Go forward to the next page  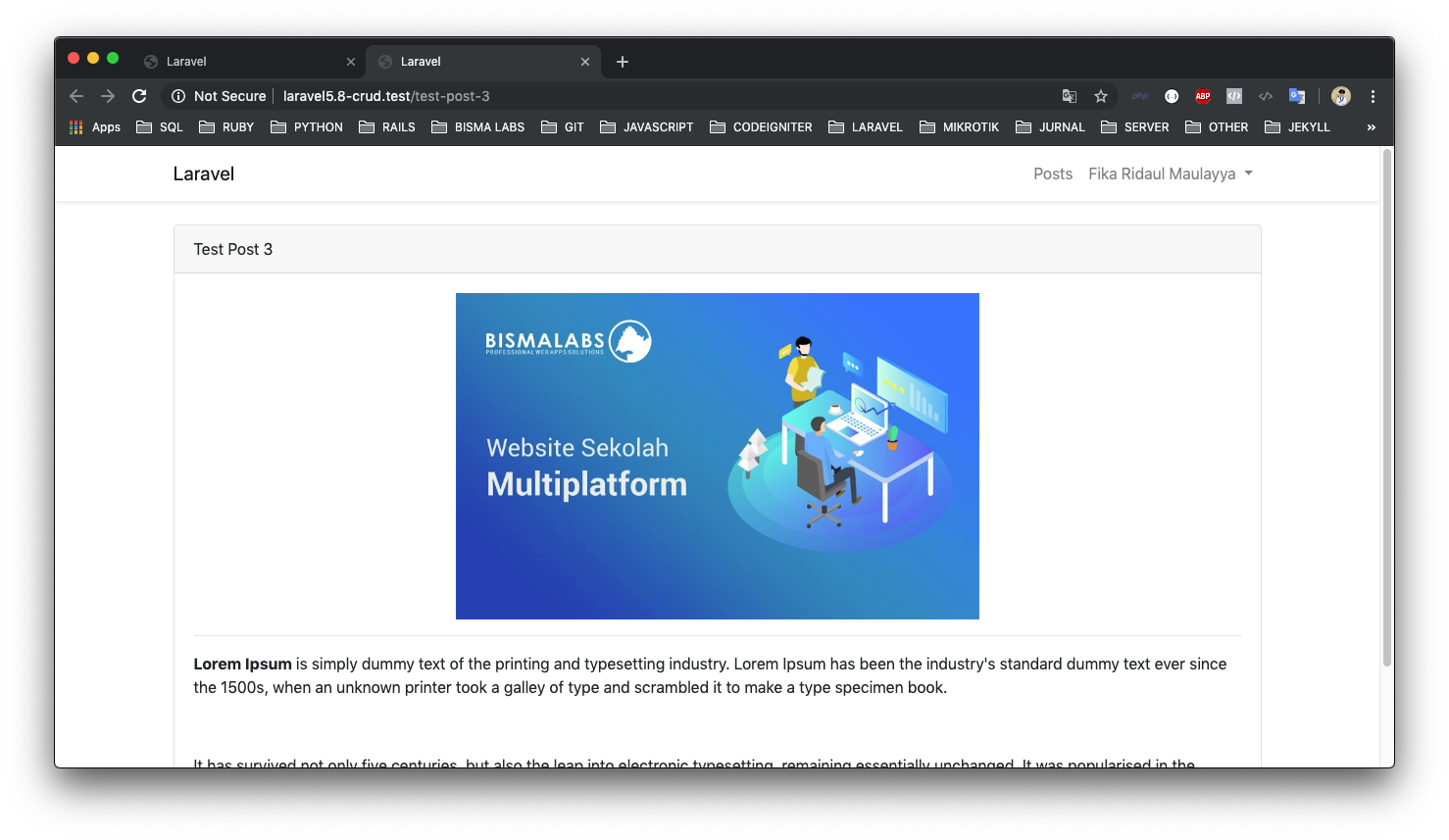click(108, 96)
